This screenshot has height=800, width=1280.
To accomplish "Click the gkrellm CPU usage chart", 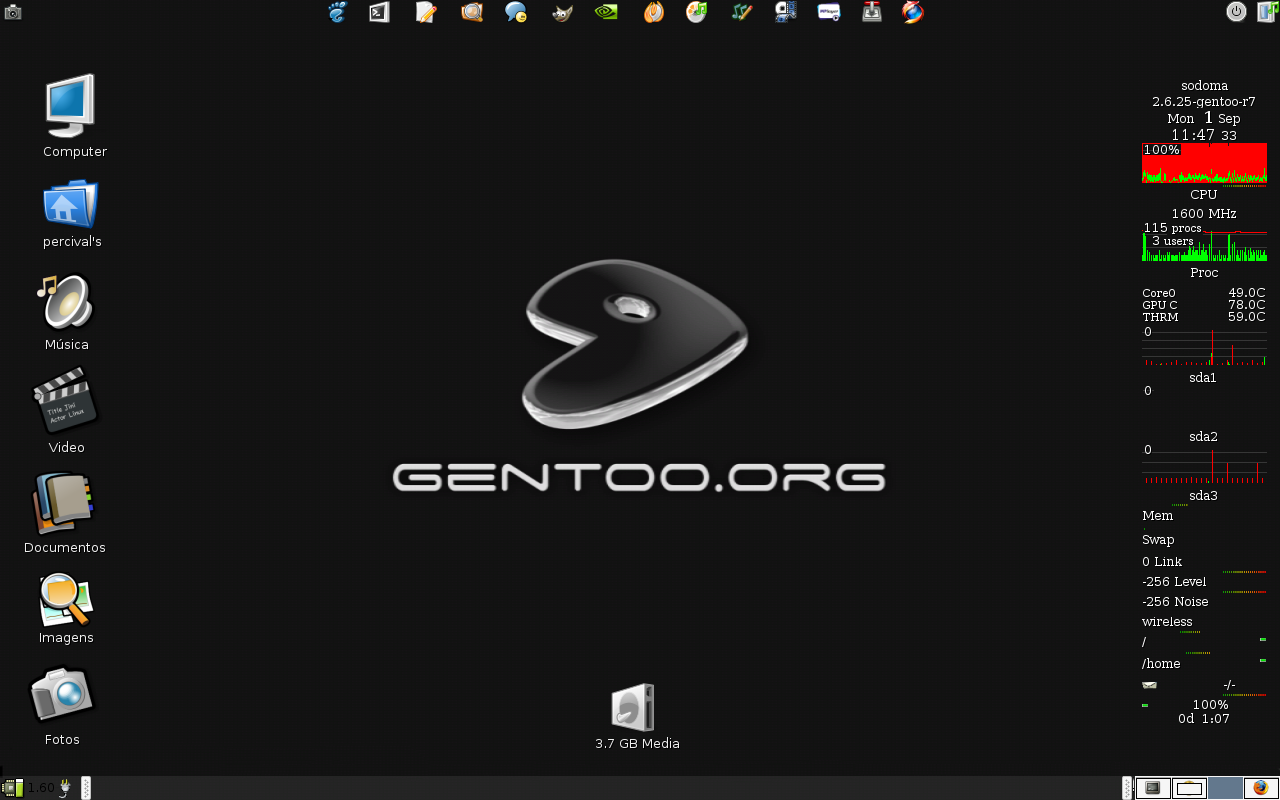I will tap(1204, 163).
